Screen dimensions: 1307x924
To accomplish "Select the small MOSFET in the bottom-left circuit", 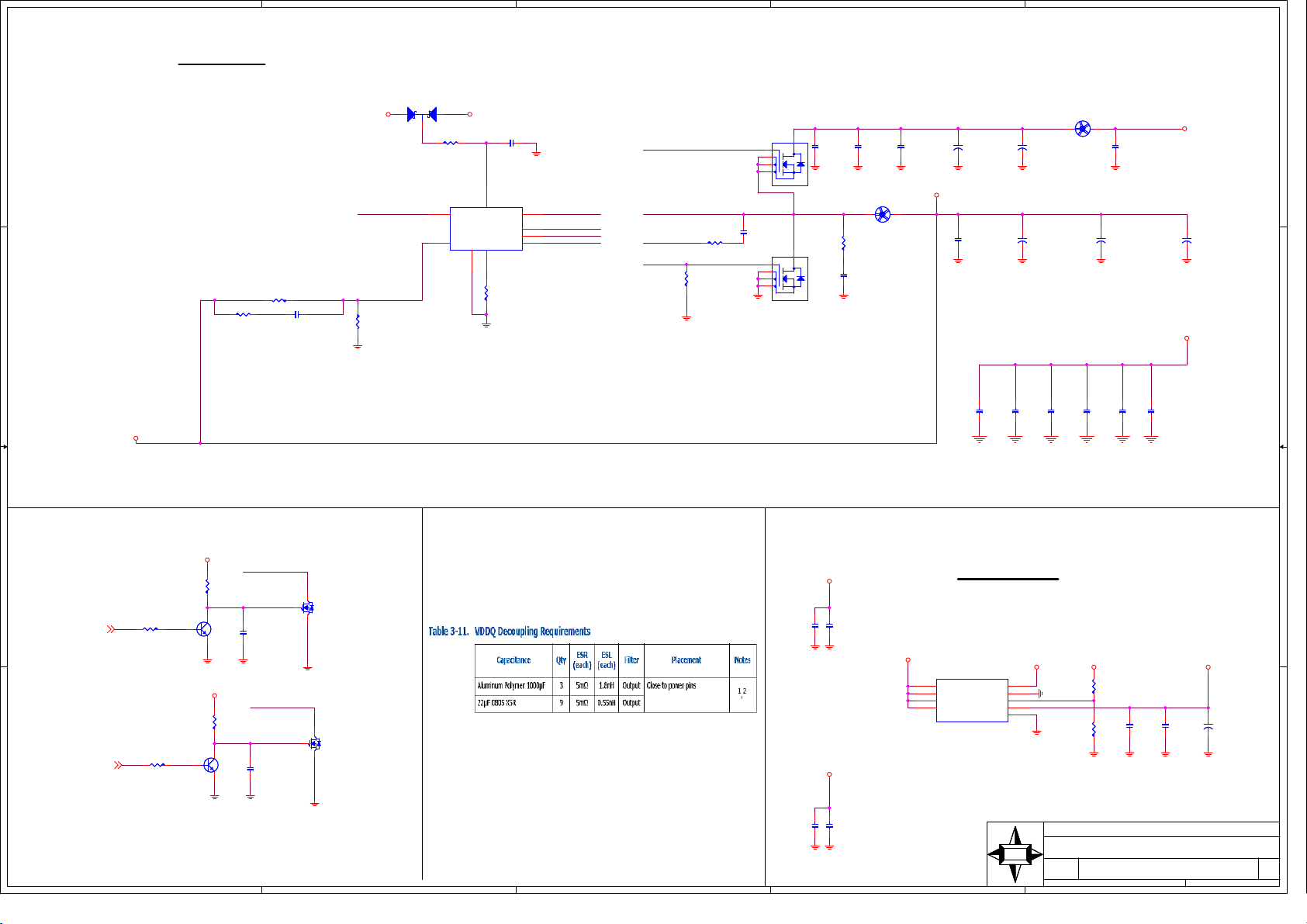I will (x=314, y=743).
